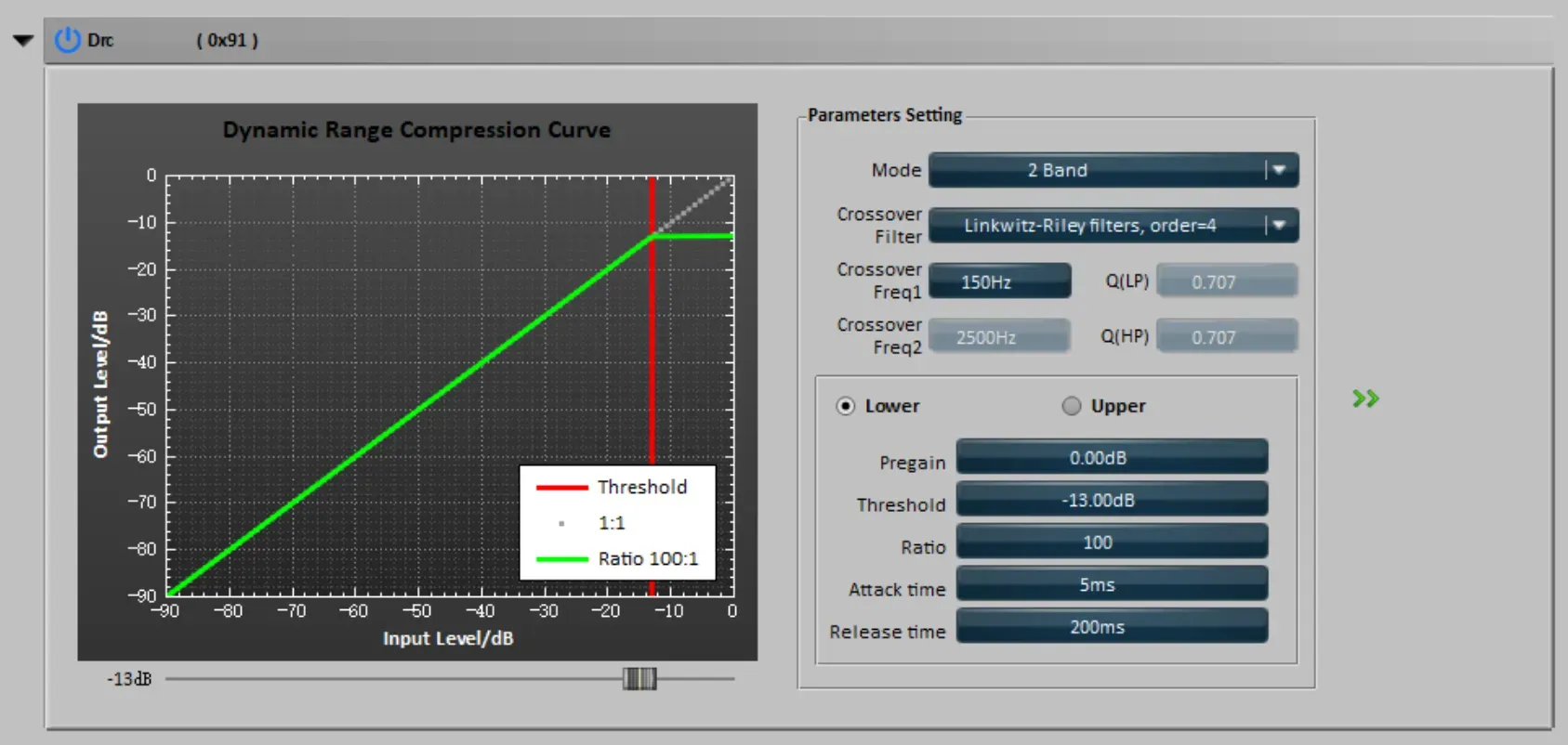
Task: Click the (0x91) address text
Action: [x=227, y=40]
